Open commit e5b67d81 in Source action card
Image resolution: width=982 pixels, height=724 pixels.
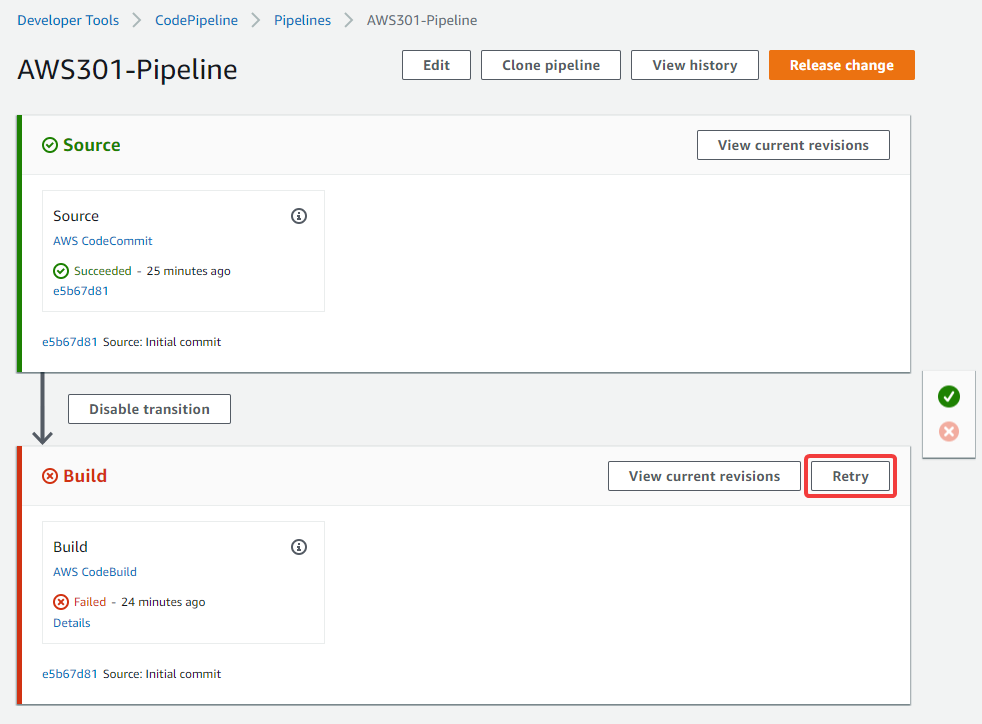pos(81,291)
